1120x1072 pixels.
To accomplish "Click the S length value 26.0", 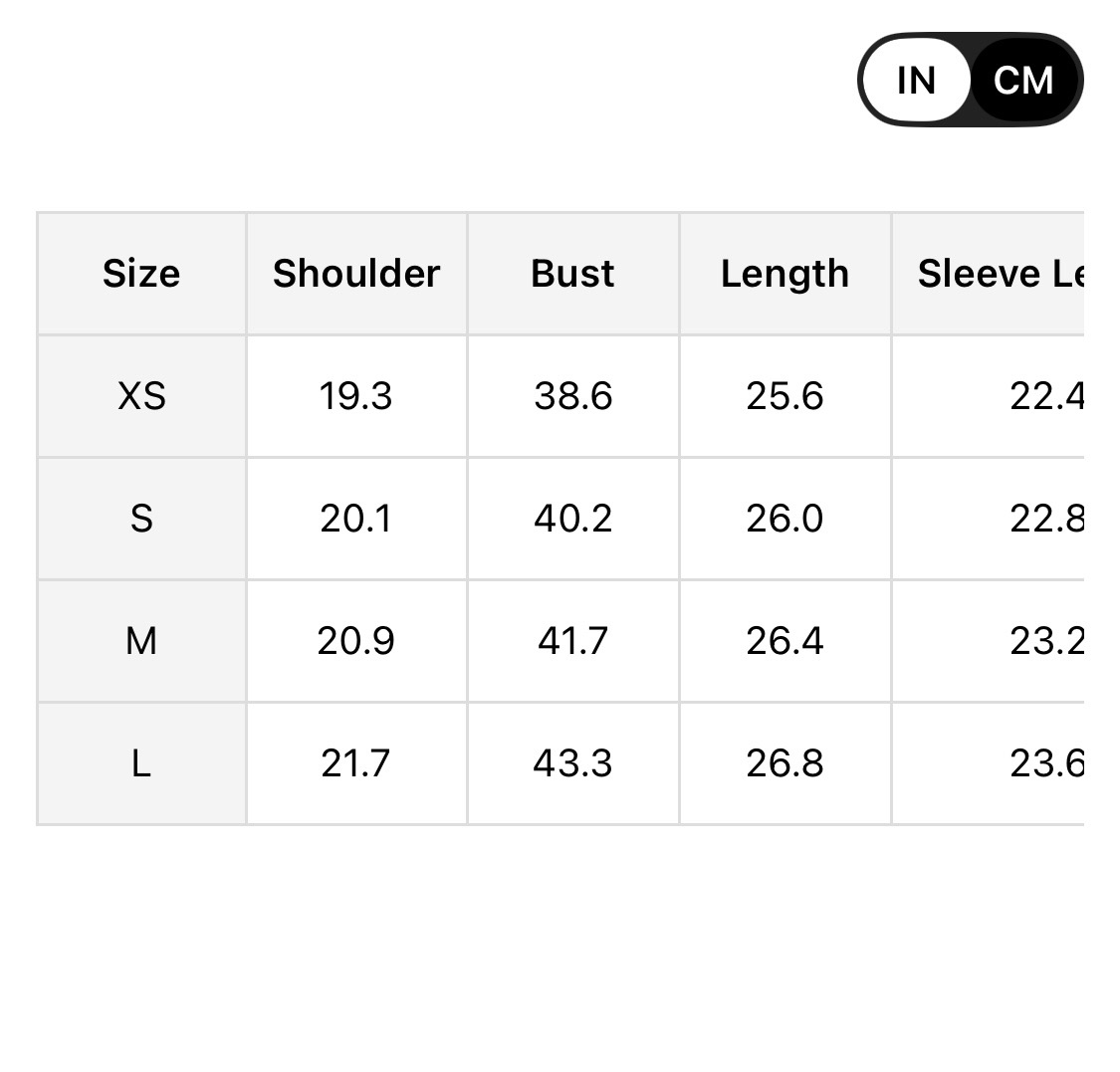I will click(x=784, y=519).
